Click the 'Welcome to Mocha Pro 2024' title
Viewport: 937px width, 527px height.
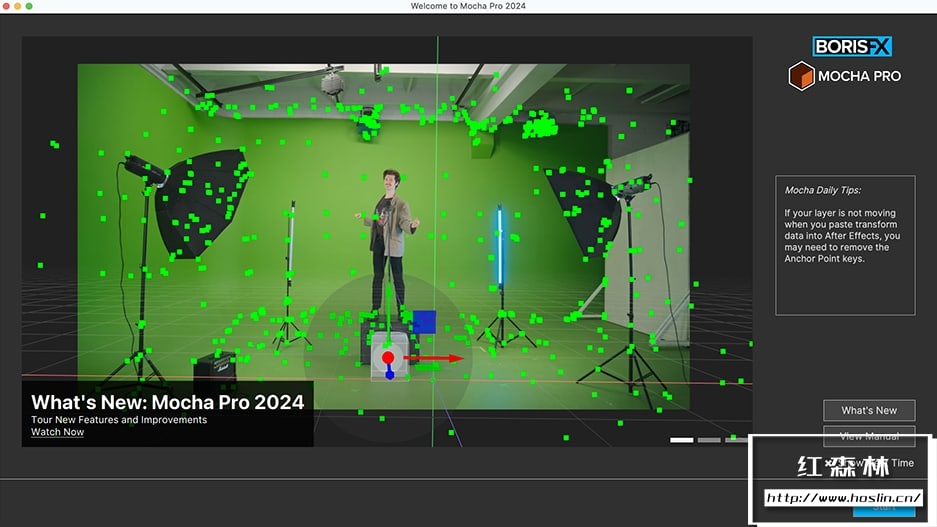[468, 6]
